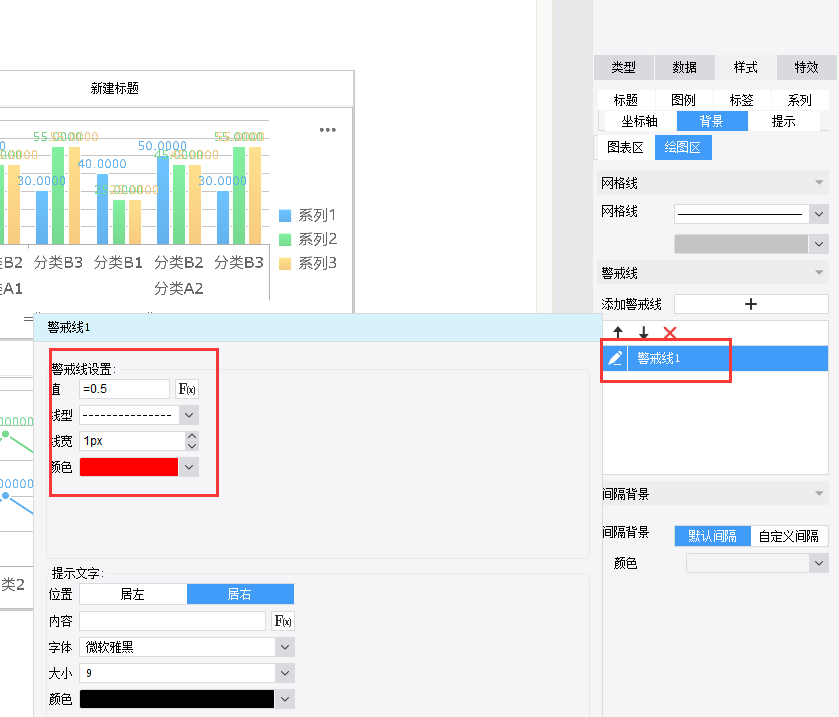Open the chart's three-dot more menu
This screenshot has height=717, width=839.
click(327, 129)
